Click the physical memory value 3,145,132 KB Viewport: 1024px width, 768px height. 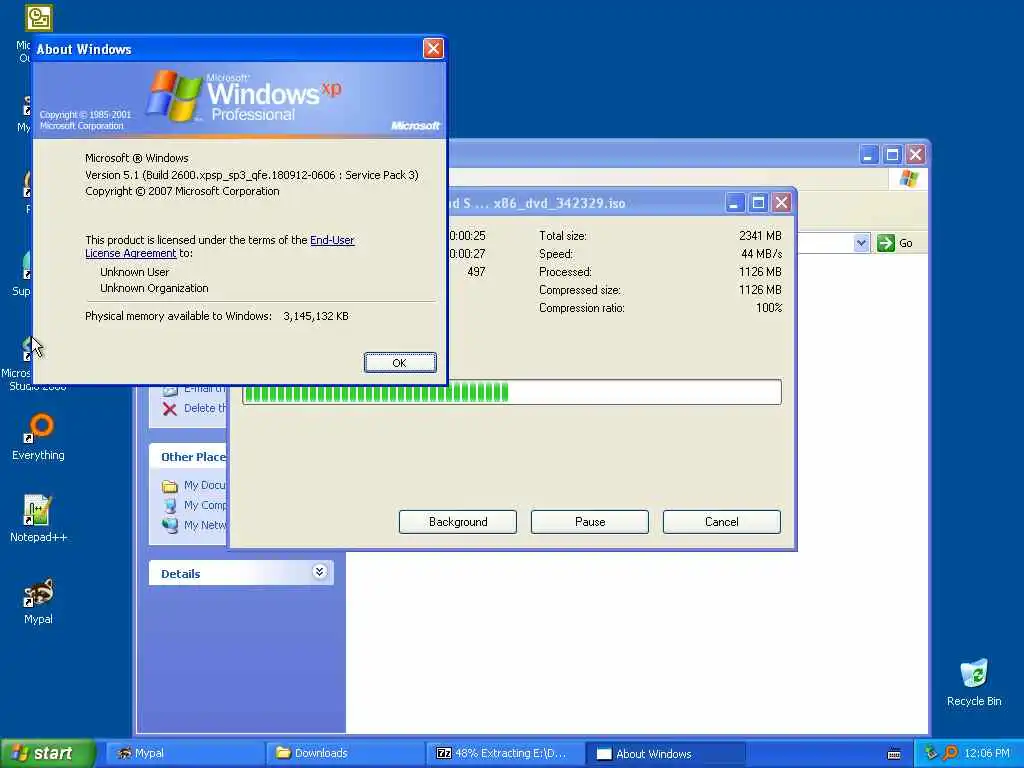tap(316, 316)
